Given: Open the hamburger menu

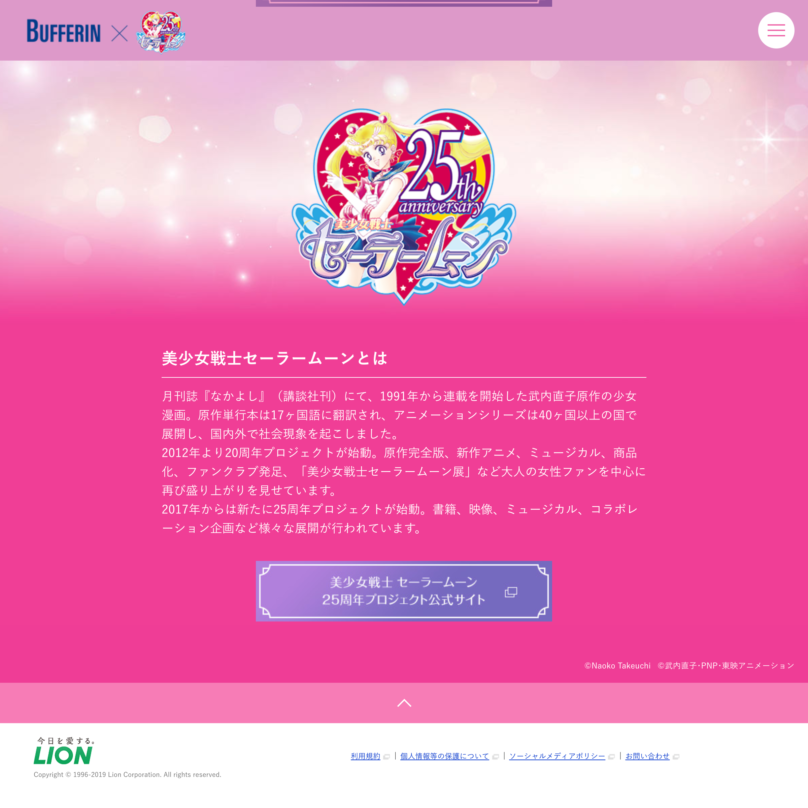Looking at the screenshot, I should coord(776,30).
